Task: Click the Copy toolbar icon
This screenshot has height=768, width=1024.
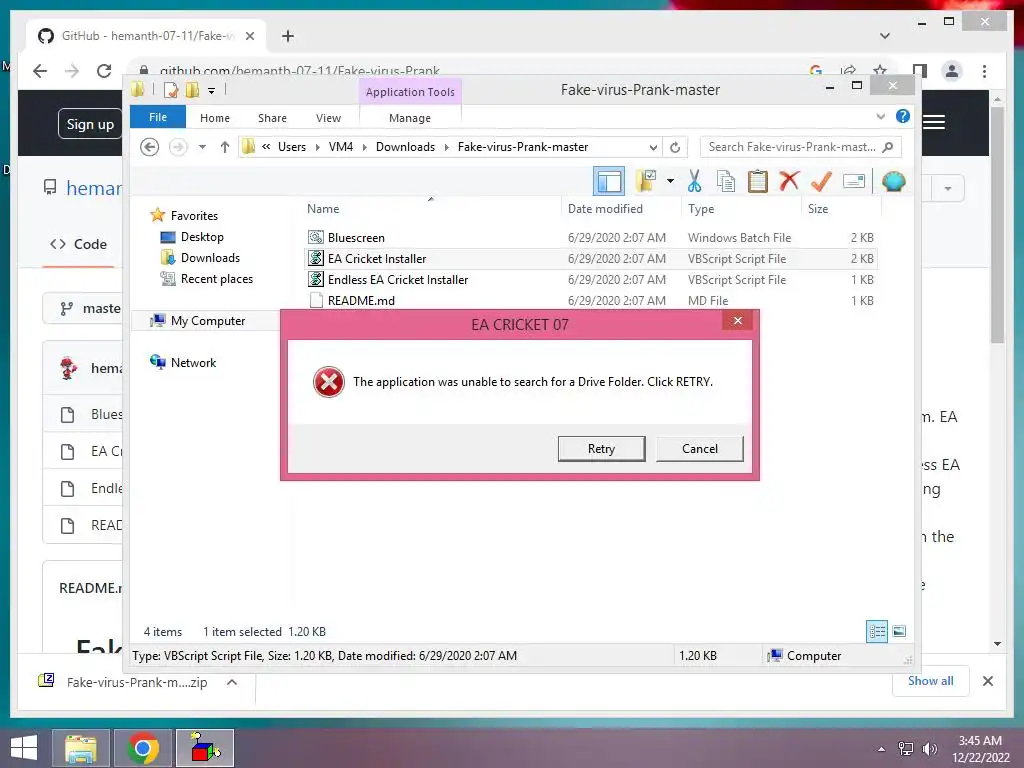Action: [726, 182]
